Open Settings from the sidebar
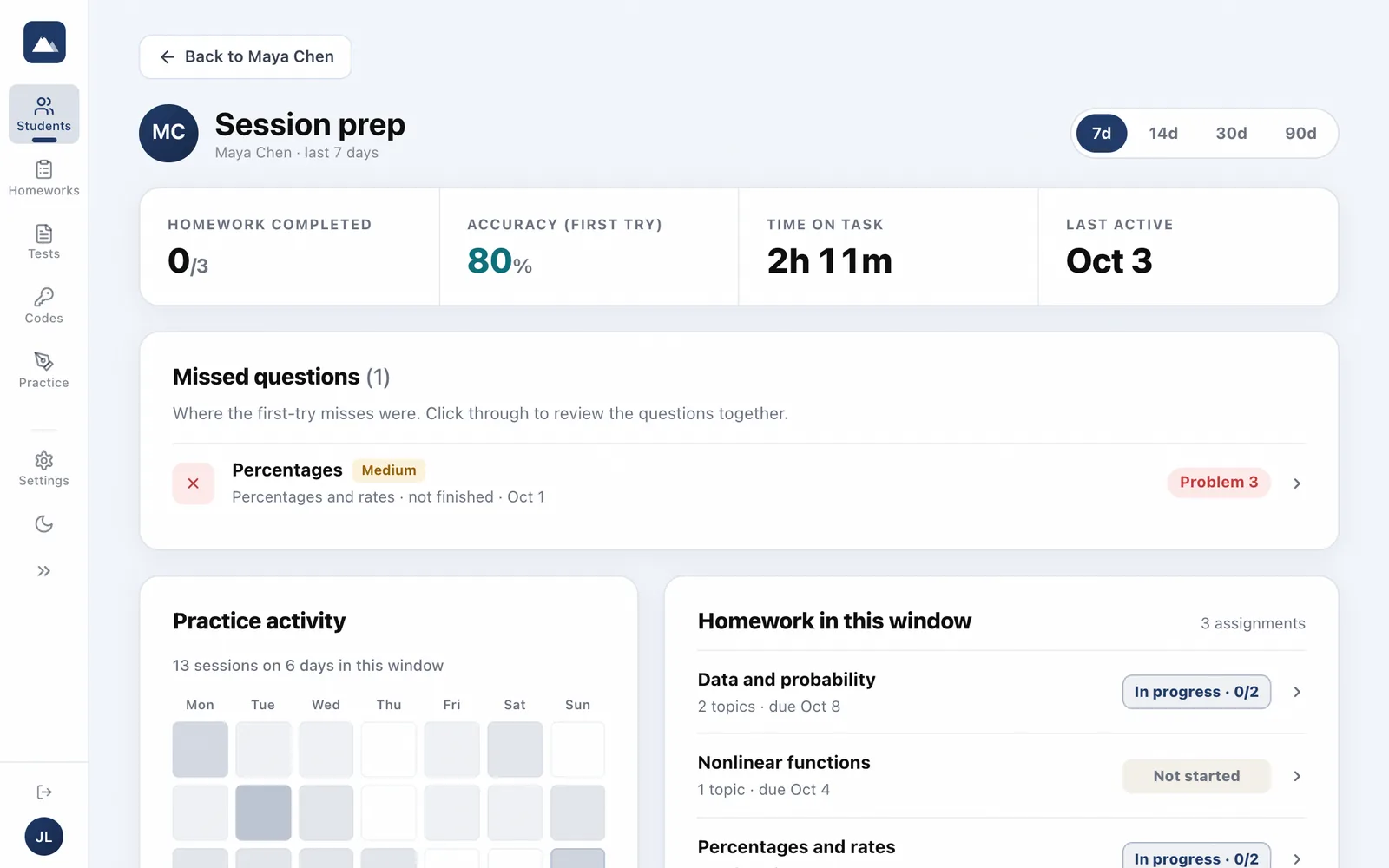This screenshot has width=1389, height=868. pos(44,469)
